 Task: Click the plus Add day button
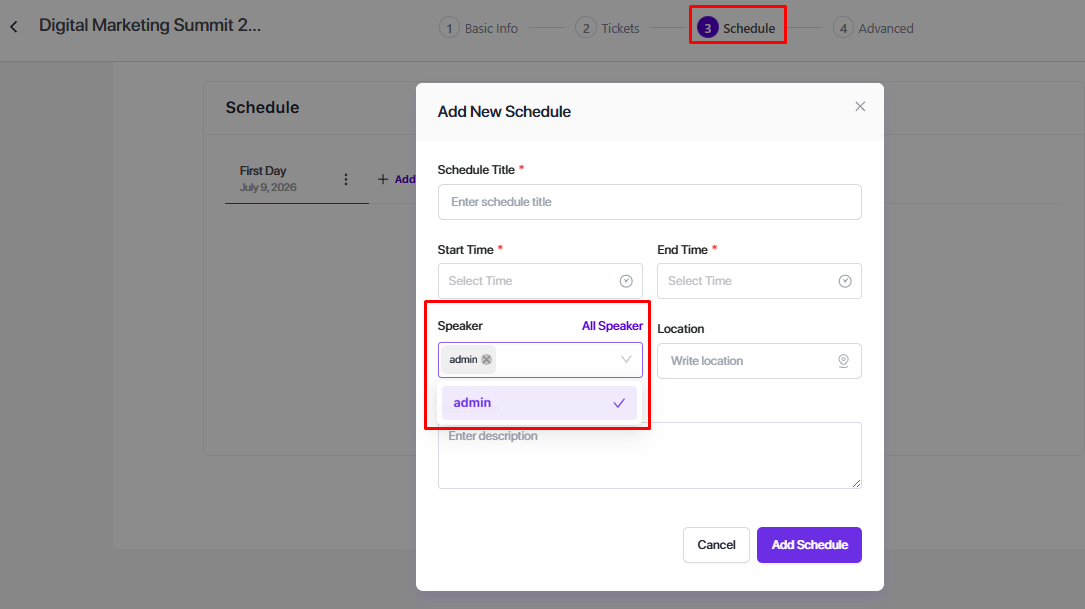coord(396,180)
